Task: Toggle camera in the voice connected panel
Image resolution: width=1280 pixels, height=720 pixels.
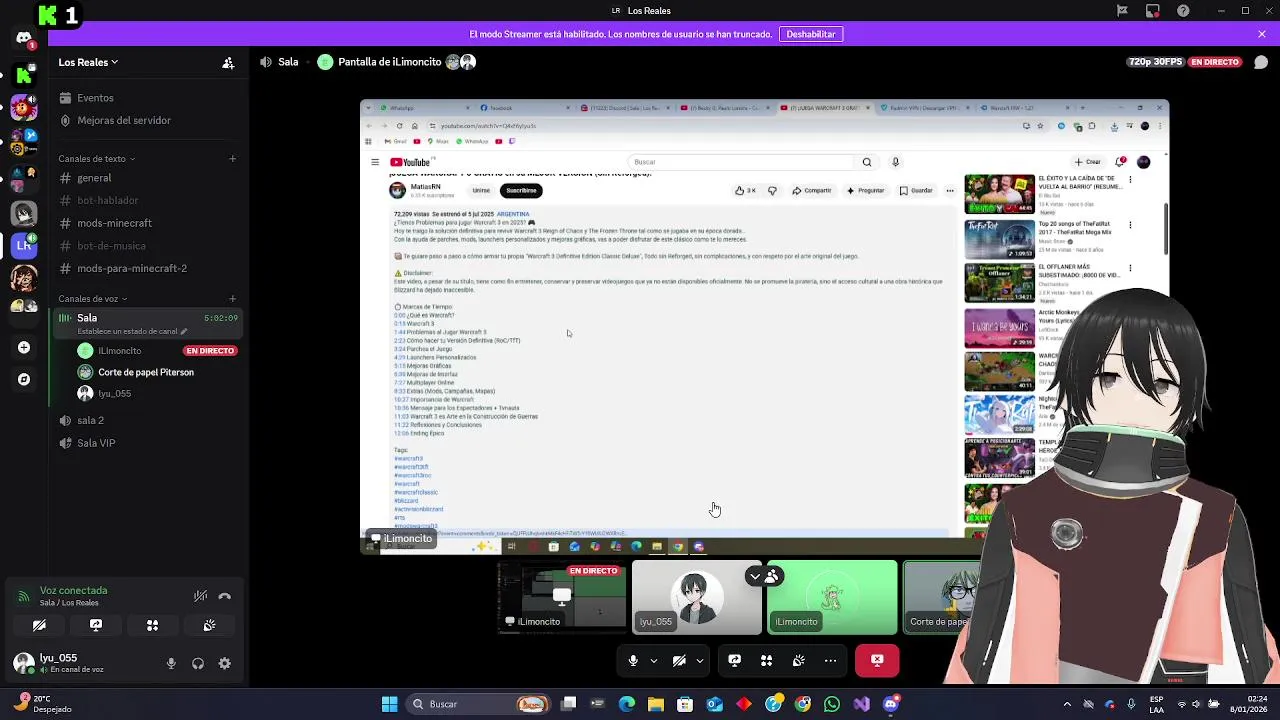Action: [x=39, y=625]
